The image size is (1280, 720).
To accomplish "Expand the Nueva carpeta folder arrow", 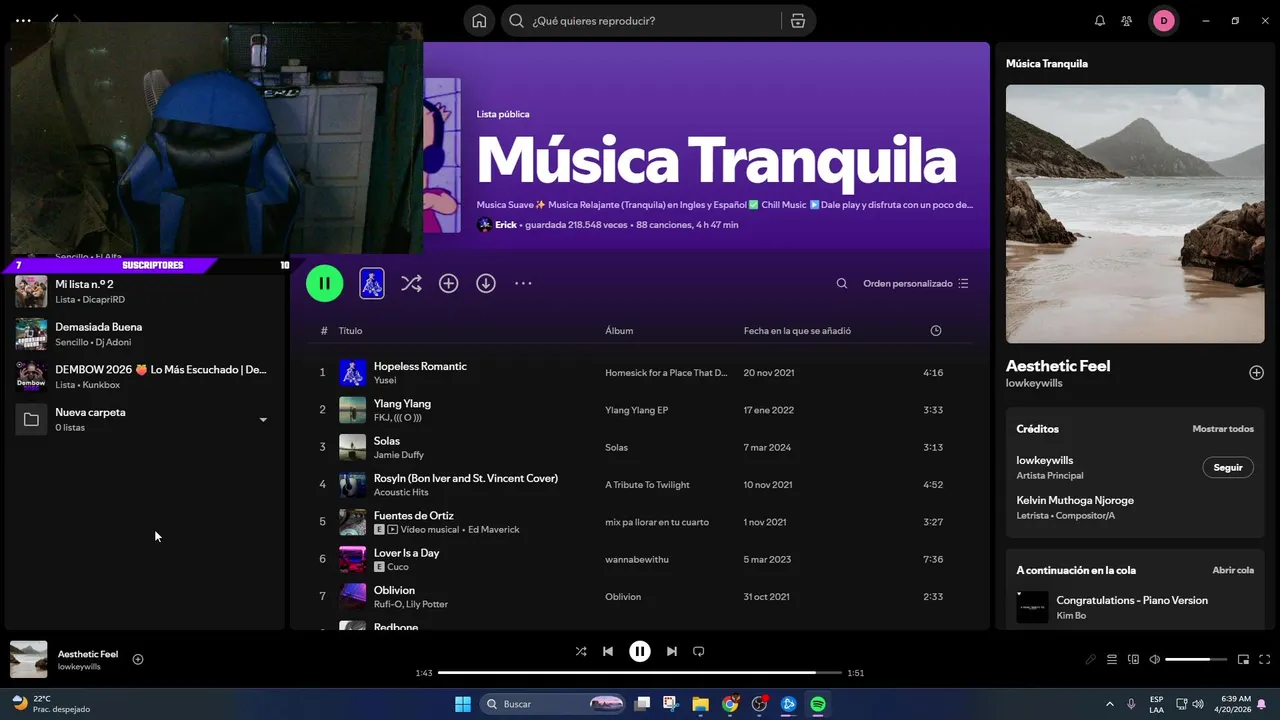I will [x=263, y=420].
